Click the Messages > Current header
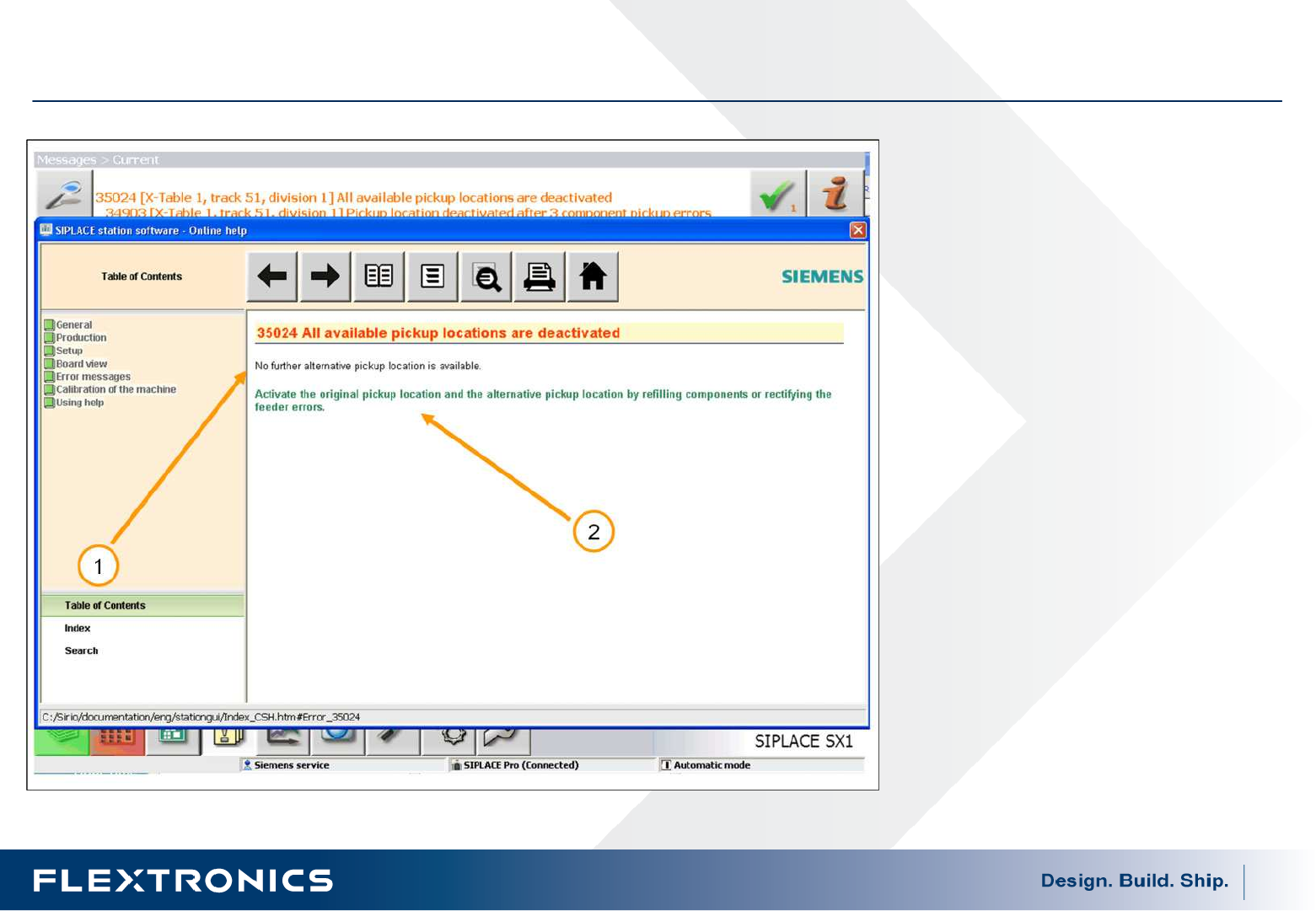Viewport: 1316px width, 911px height. coord(98,160)
